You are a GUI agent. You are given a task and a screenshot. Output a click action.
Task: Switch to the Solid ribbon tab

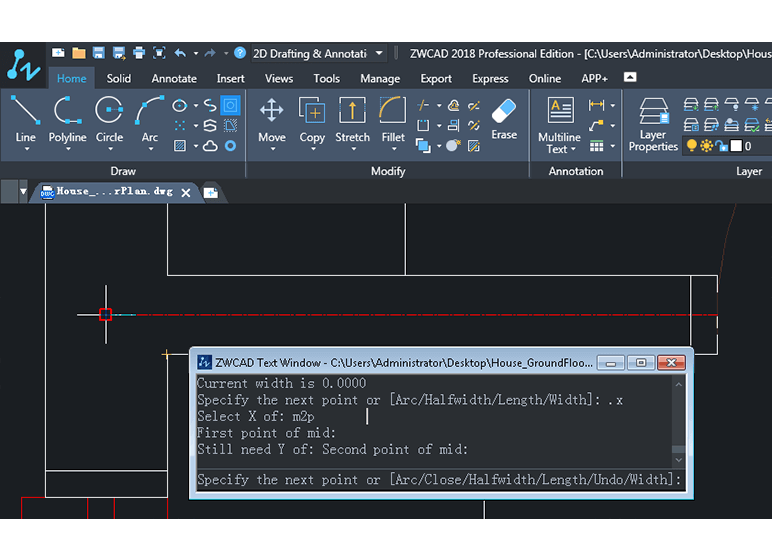[x=119, y=79]
